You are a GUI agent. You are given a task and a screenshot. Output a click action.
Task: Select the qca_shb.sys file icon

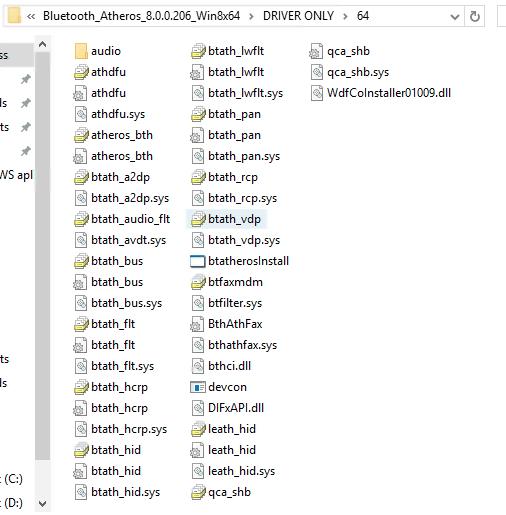(317, 72)
